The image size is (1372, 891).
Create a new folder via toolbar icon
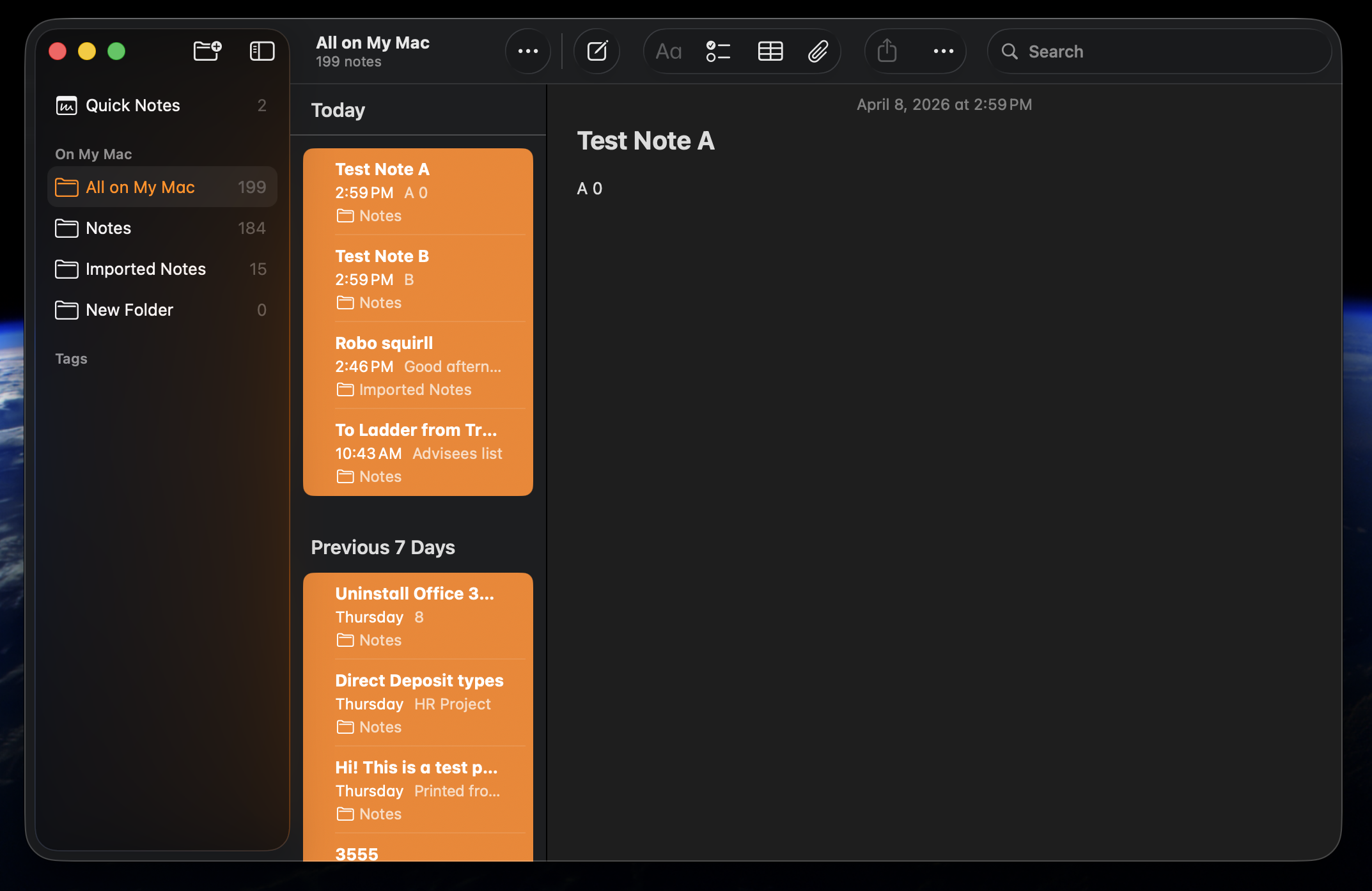click(x=207, y=50)
